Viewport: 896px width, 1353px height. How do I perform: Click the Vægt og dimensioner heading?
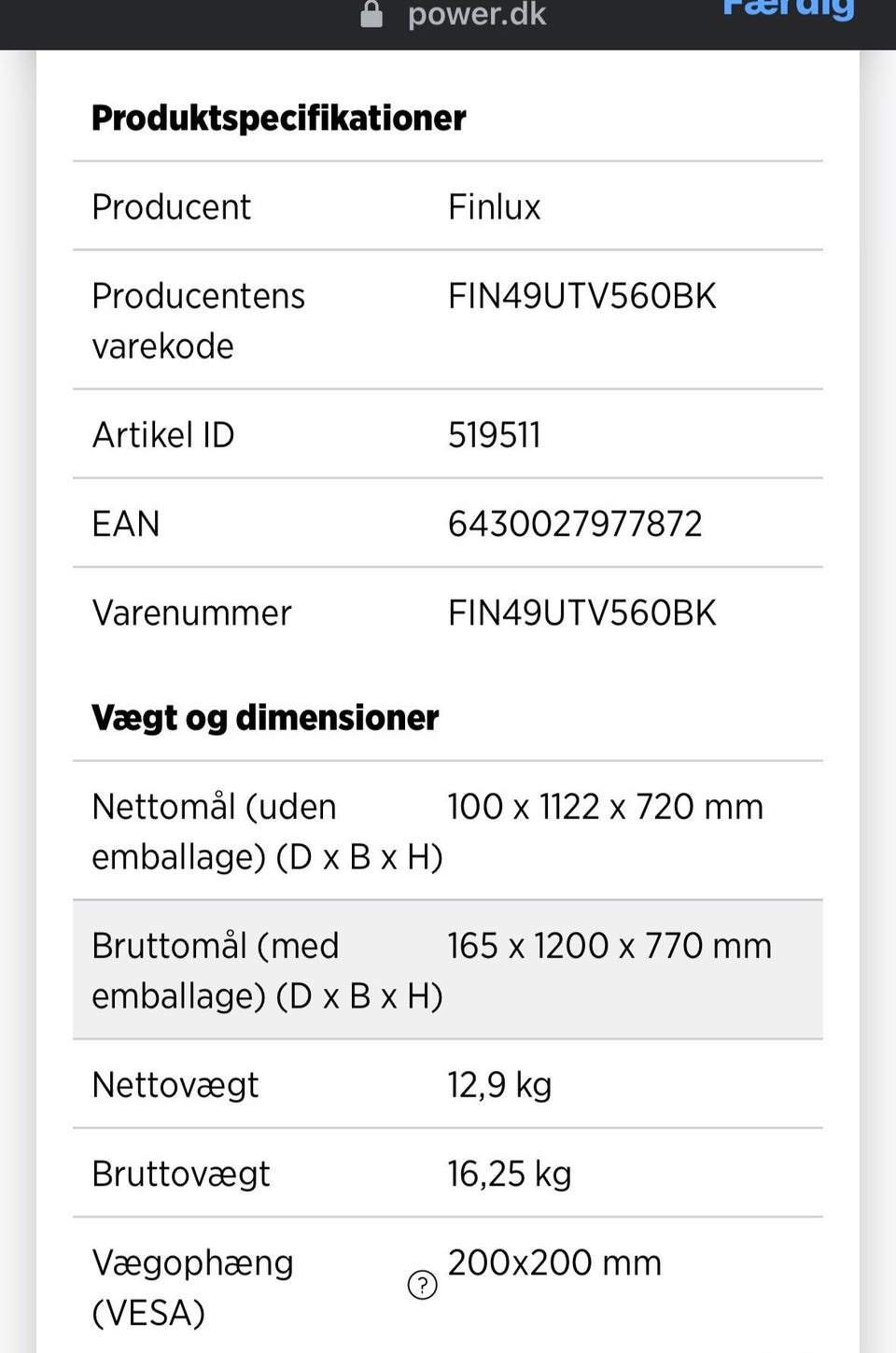(265, 718)
